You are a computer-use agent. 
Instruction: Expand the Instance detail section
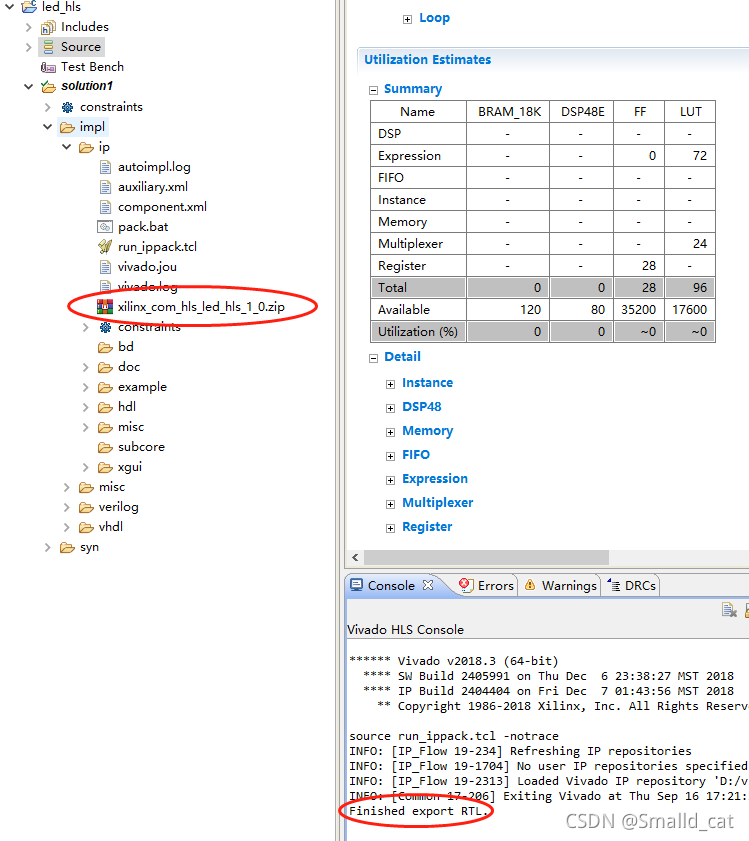click(x=391, y=385)
